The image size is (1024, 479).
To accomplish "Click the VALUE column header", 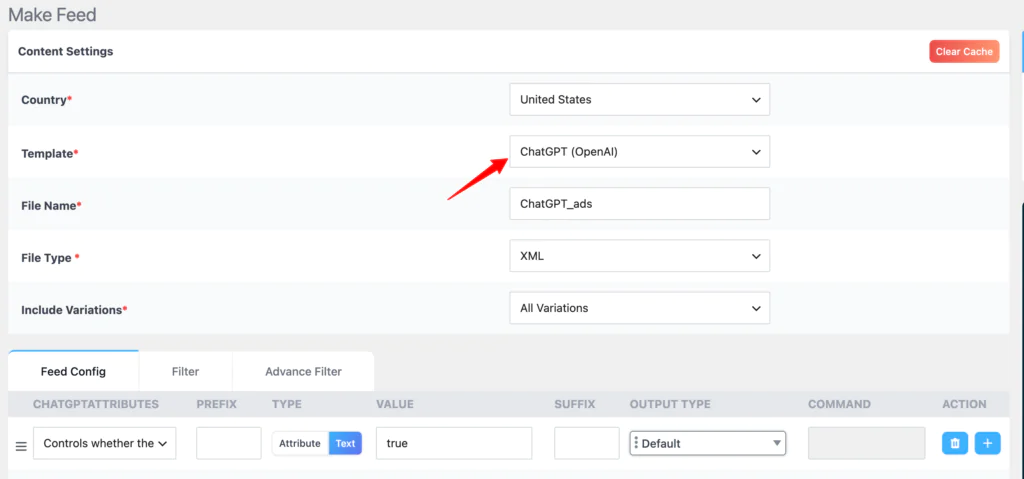I will [x=395, y=405].
